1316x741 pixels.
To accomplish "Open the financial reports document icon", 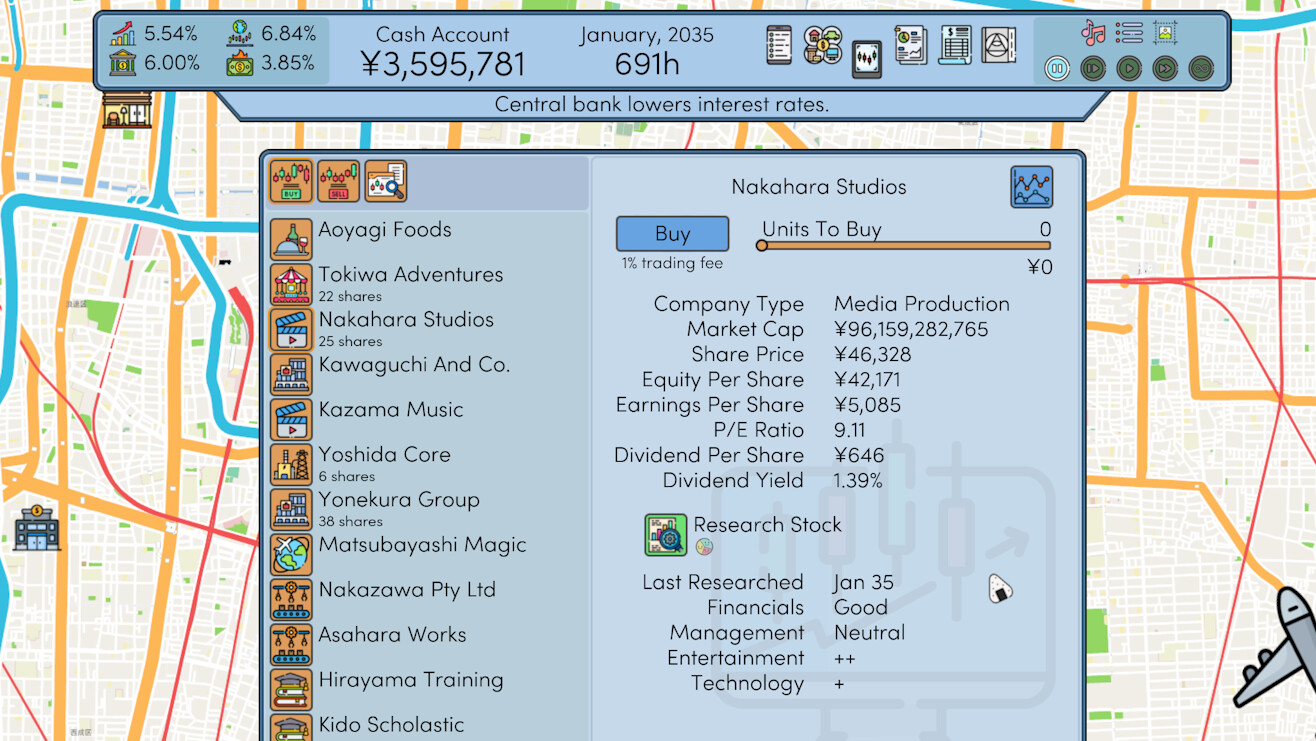I will 911,45.
